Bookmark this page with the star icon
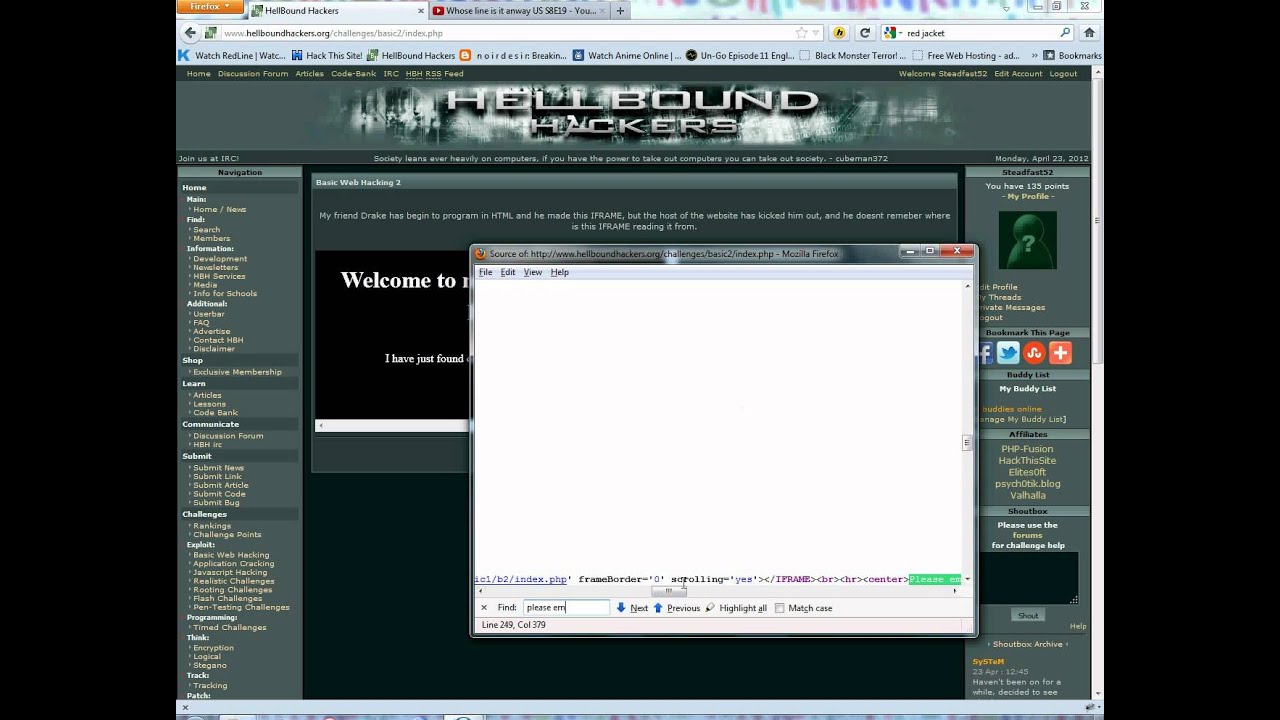1280x720 pixels. coord(801,33)
